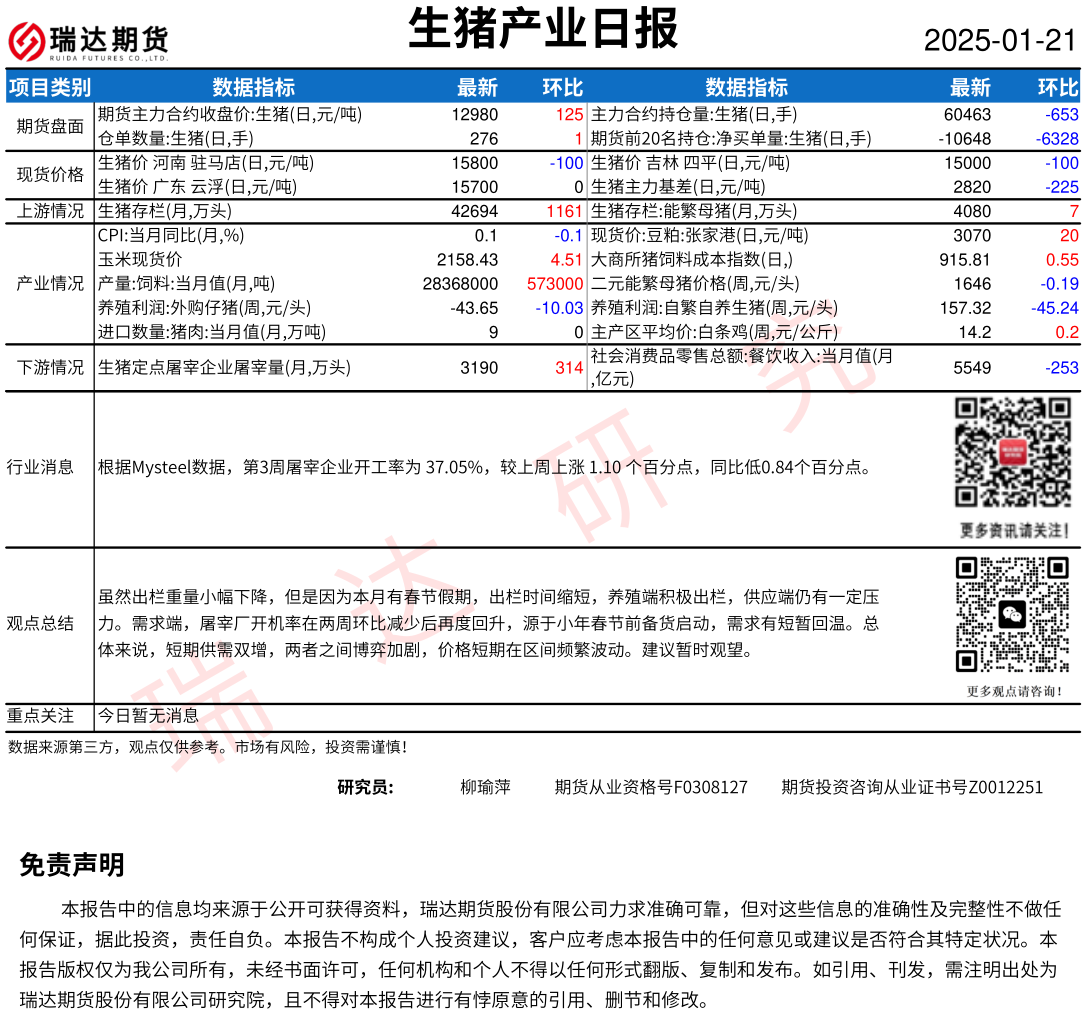Click researcher name 柳瑜萍
1086x1013 pixels.
coord(485,787)
